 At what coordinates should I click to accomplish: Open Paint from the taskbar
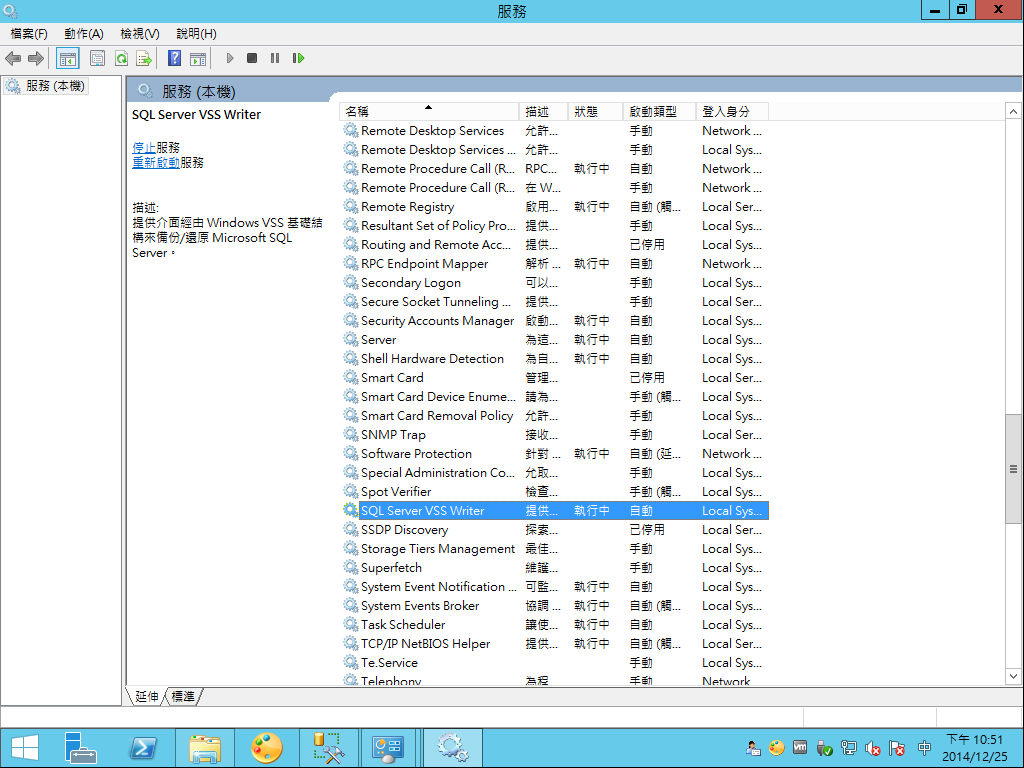point(266,748)
